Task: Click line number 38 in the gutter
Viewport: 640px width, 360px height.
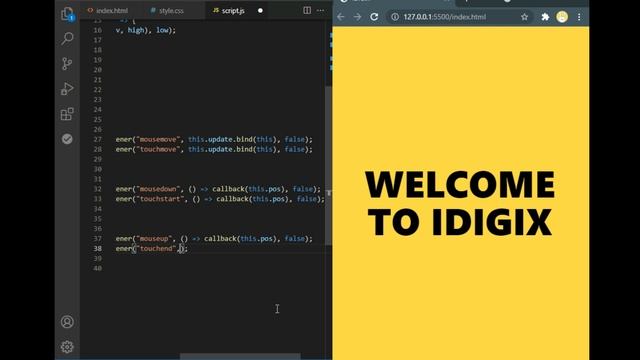Action: [x=97, y=248]
